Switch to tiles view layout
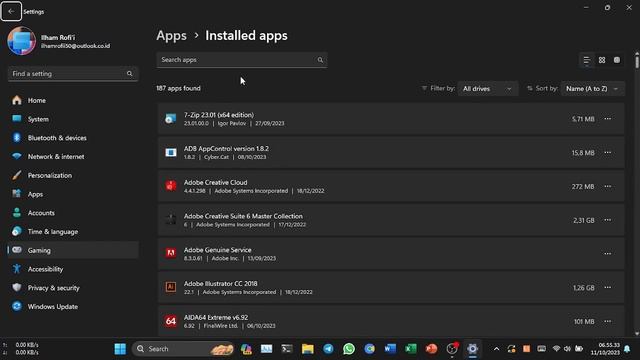 (x=617, y=60)
